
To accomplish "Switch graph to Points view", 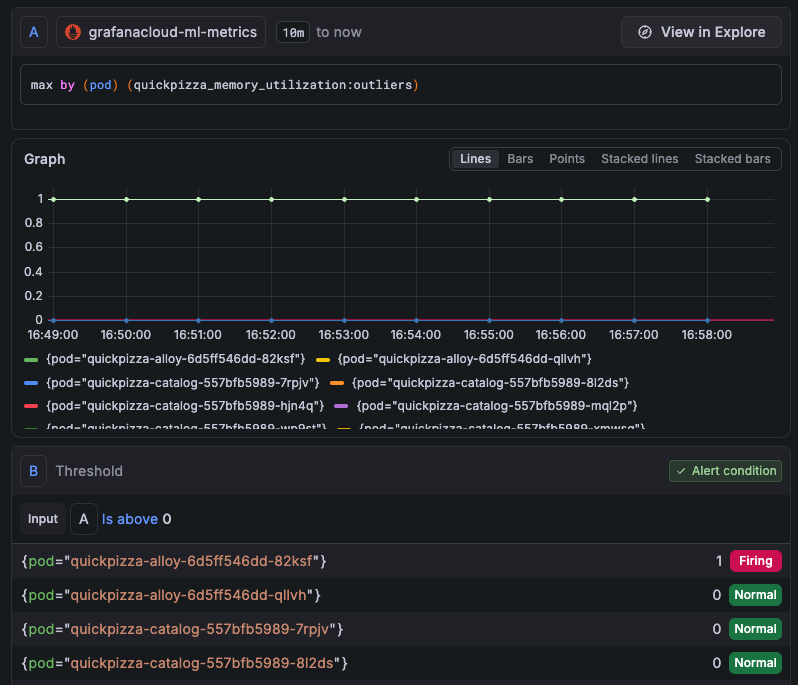I will click(567, 159).
